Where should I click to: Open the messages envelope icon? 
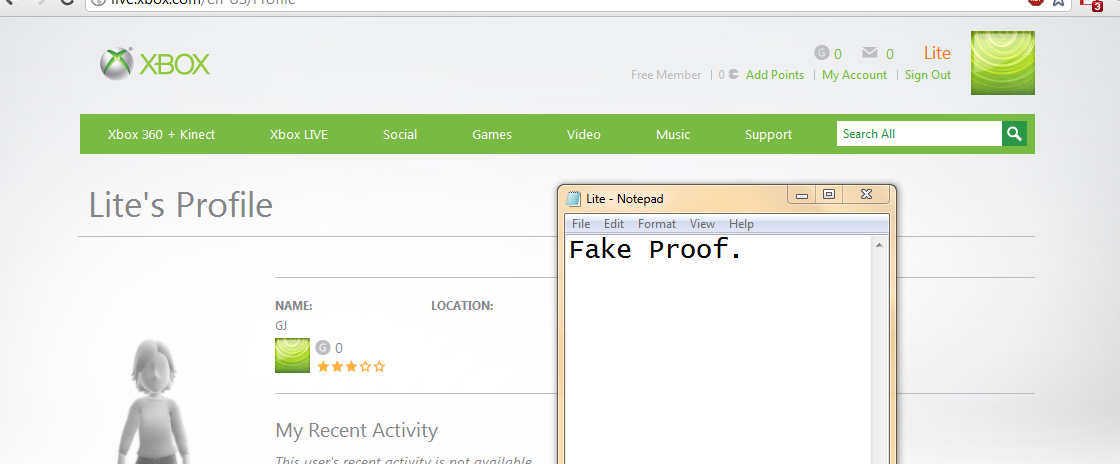click(x=869, y=52)
